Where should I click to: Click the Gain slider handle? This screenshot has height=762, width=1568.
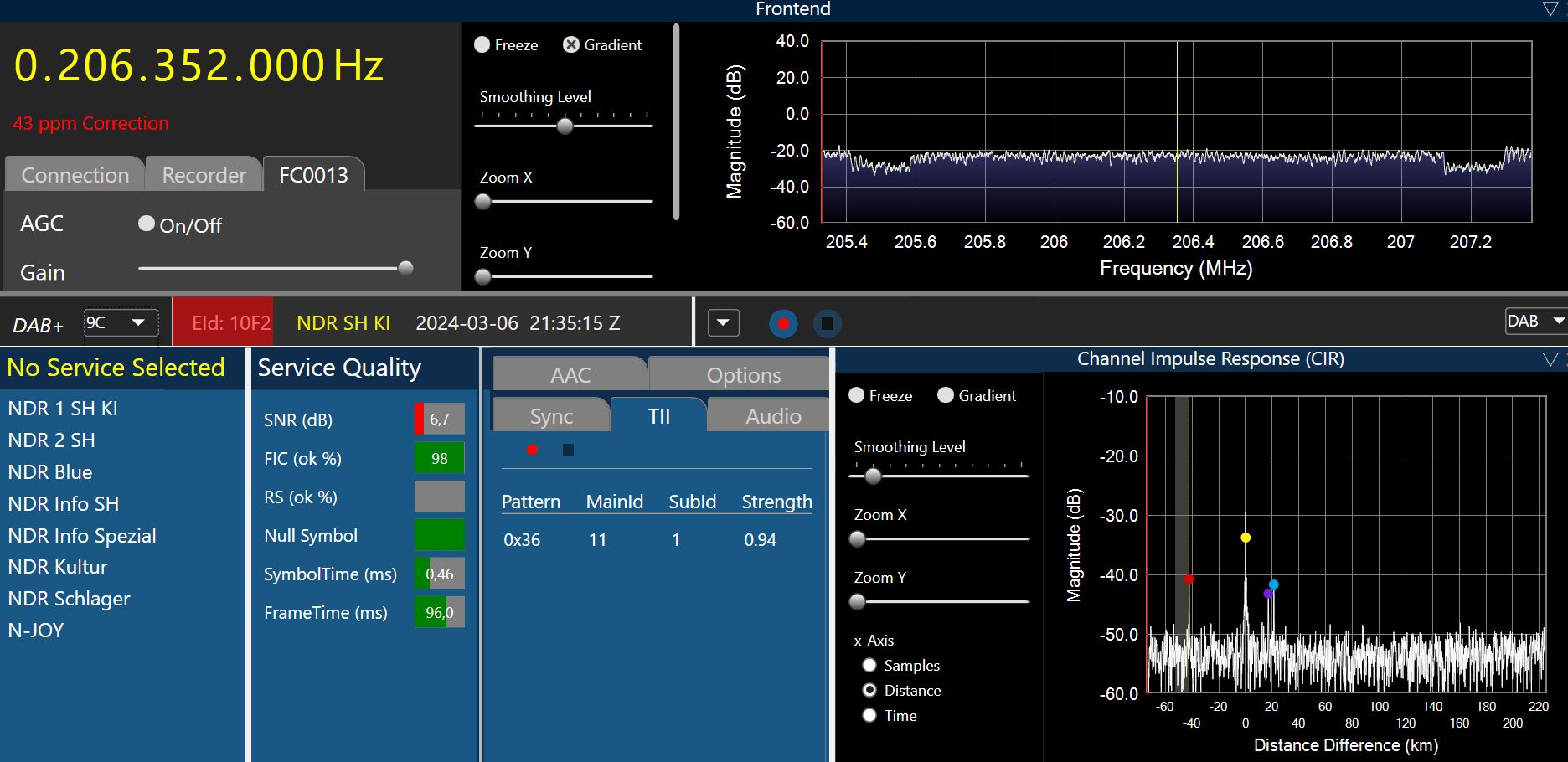coord(406,269)
